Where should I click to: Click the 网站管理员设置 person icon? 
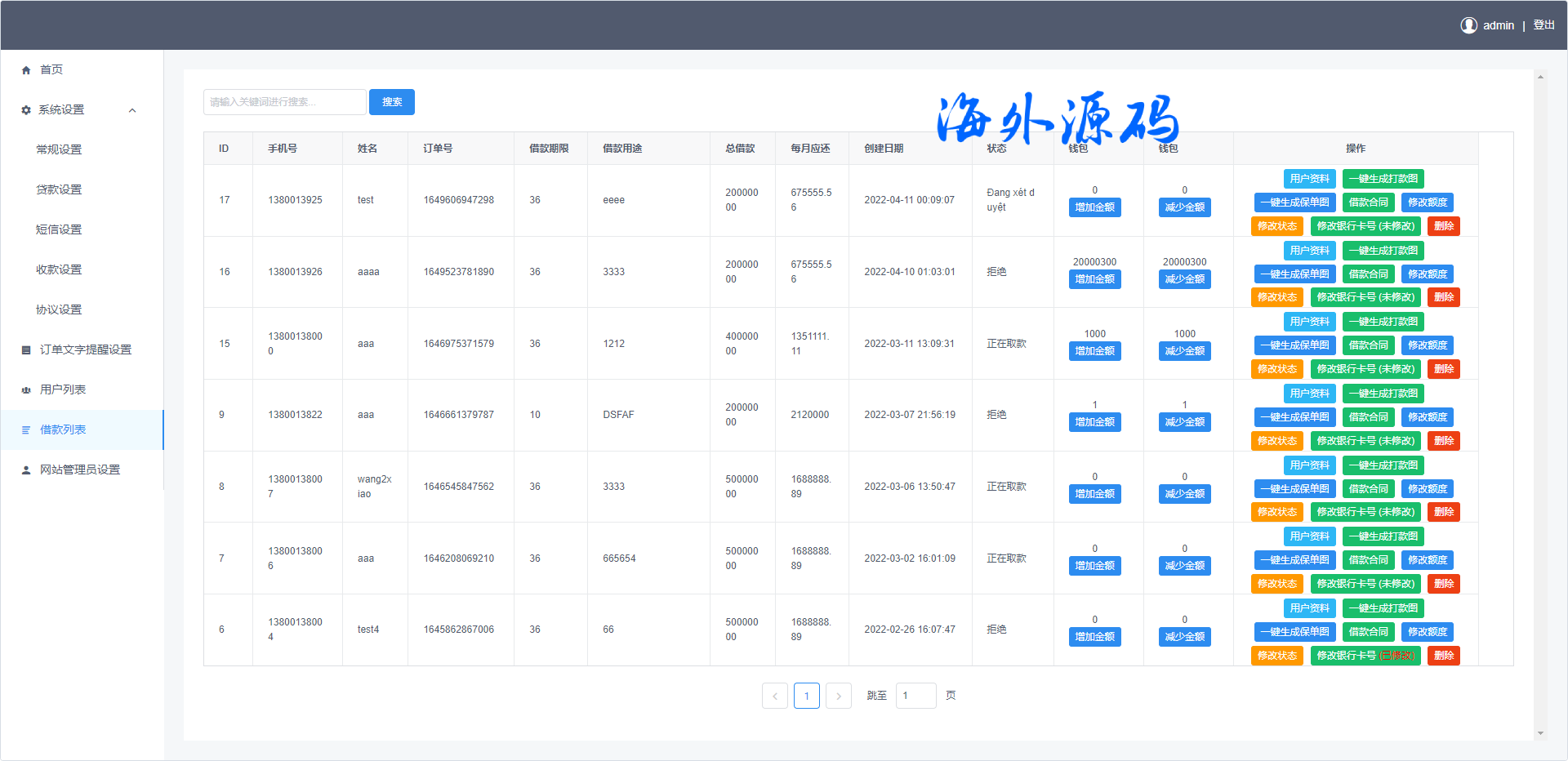tap(26, 470)
